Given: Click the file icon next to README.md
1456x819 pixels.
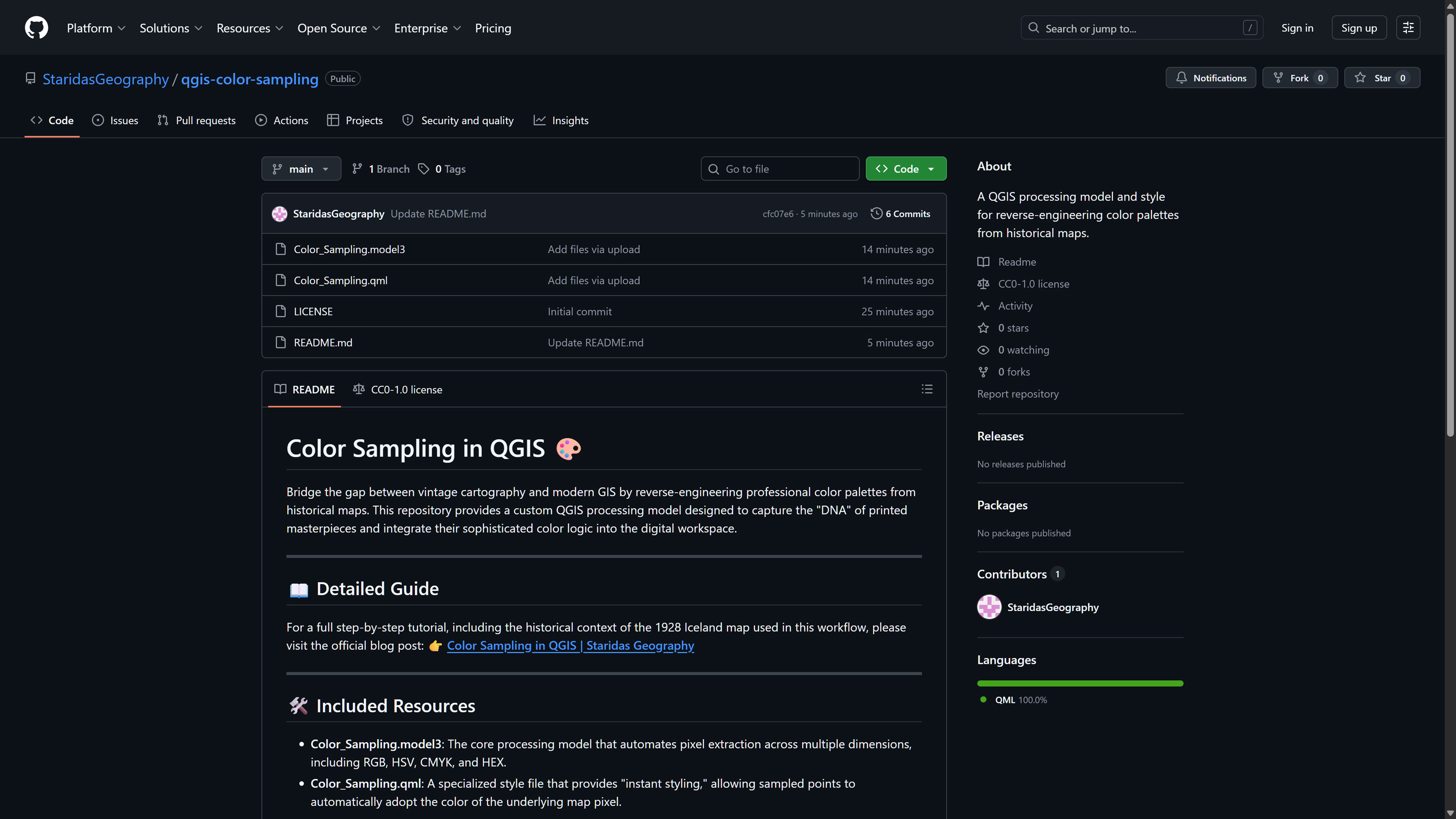Looking at the screenshot, I should point(280,343).
